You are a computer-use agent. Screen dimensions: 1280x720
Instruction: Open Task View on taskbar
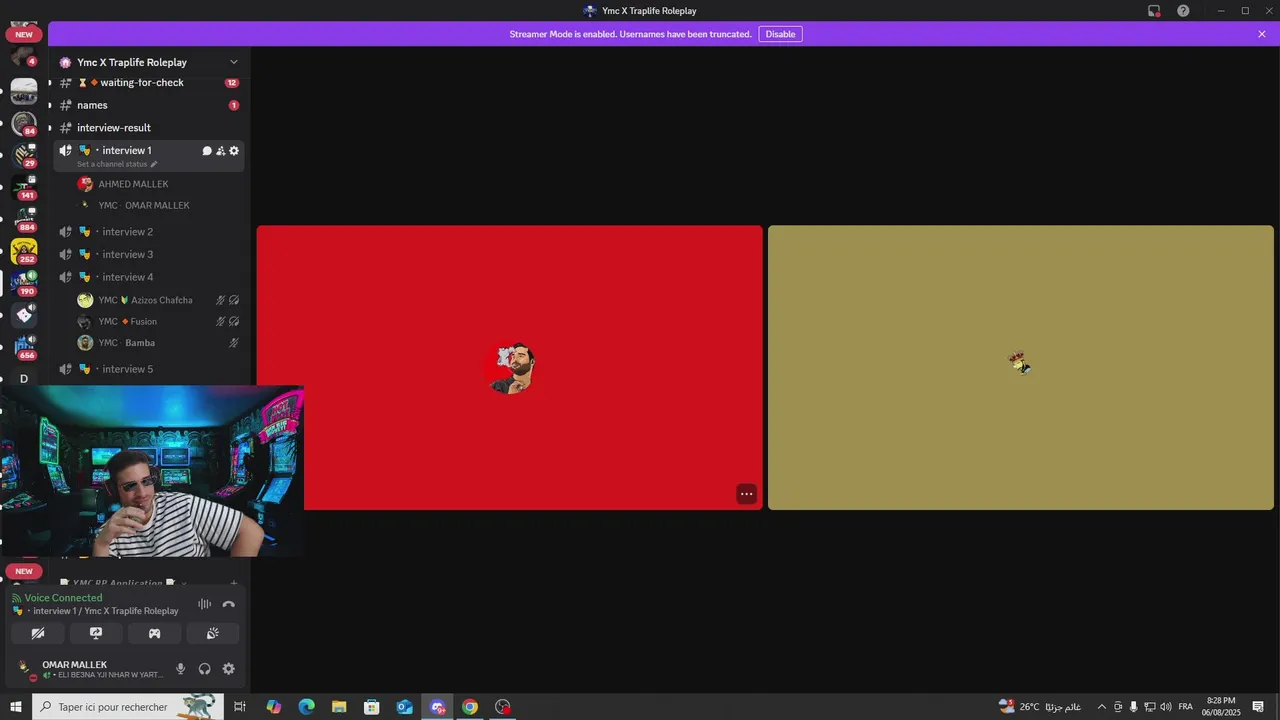tap(240, 707)
